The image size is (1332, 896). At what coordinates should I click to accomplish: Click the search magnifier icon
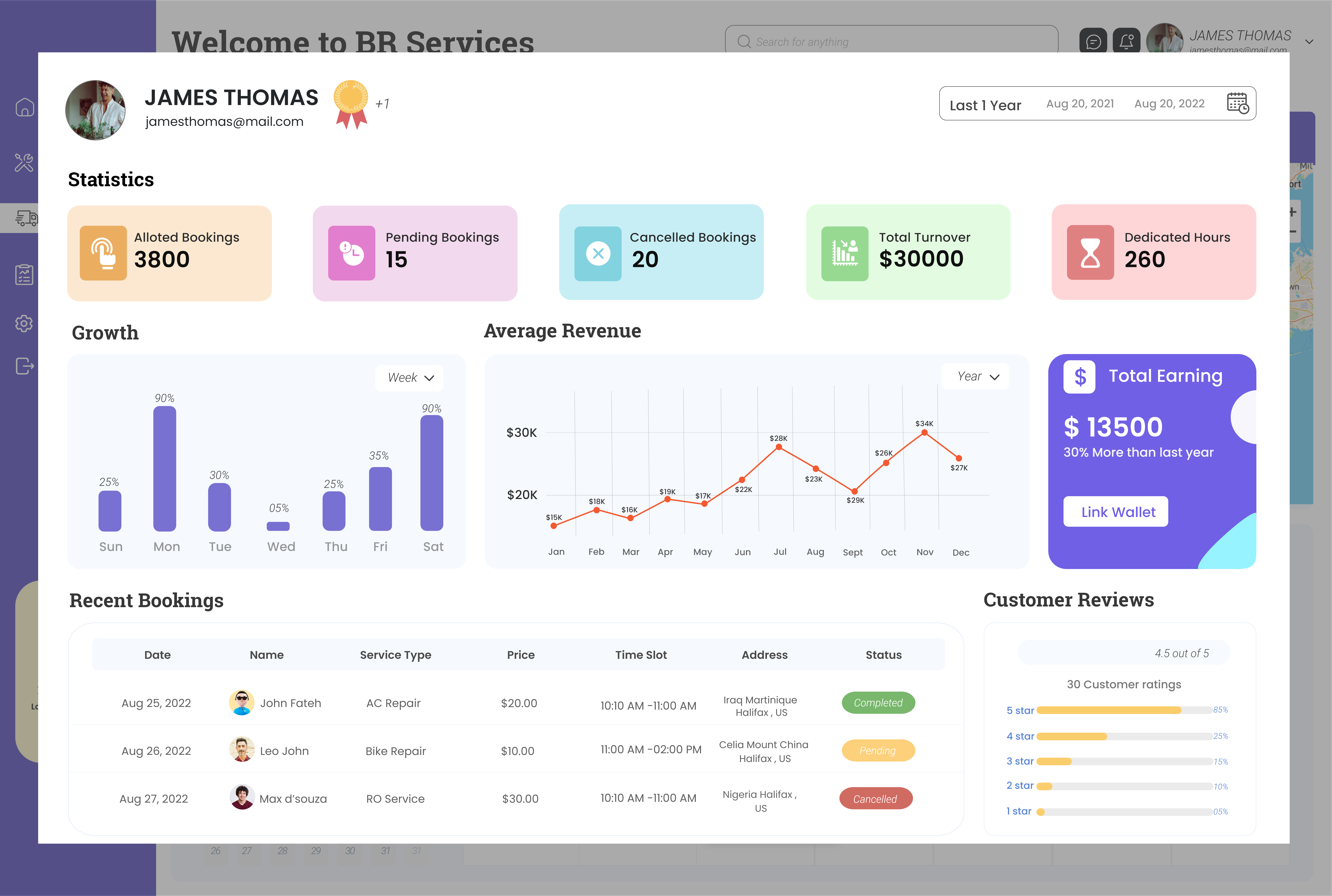coord(744,42)
